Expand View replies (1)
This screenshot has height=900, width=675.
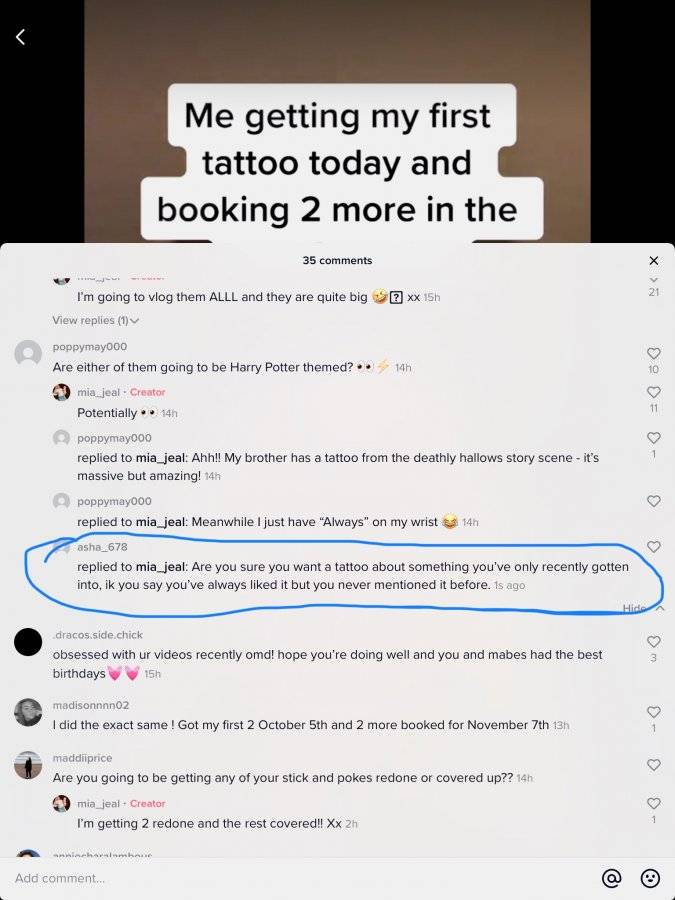[x=95, y=320]
